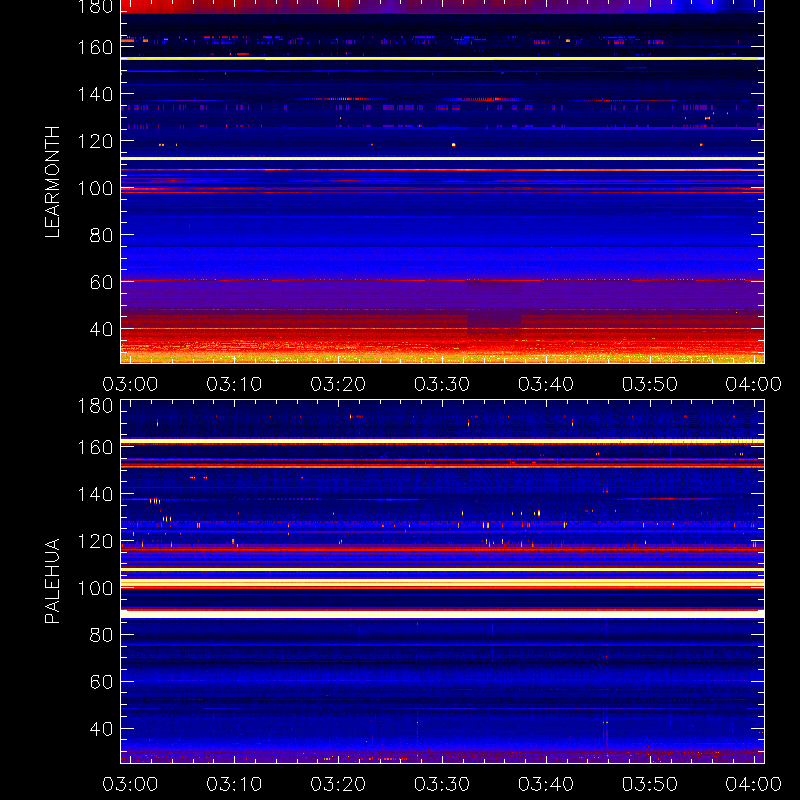Click 03:50 time label under Palehua plot

point(650,784)
